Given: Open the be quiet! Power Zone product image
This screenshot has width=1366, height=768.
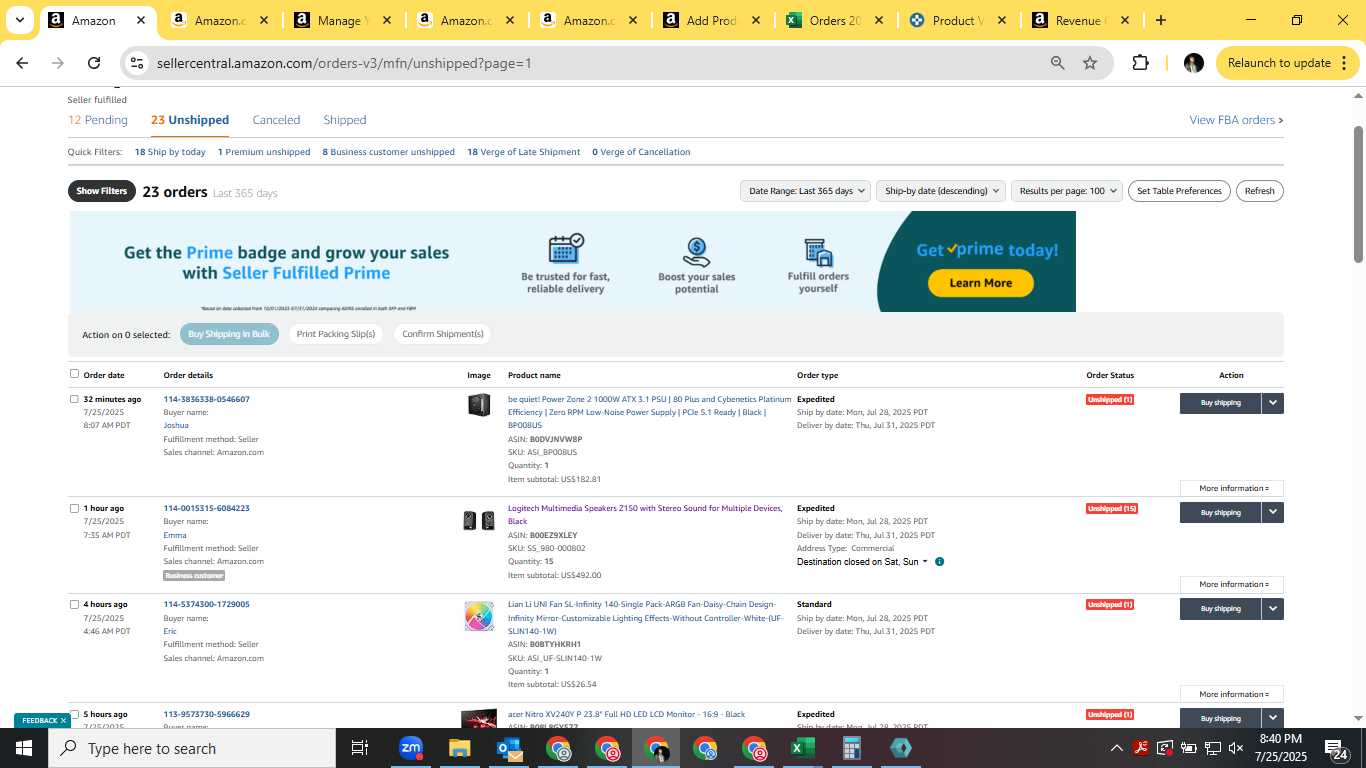Looking at the screenshot, I should tap(479, 404).
